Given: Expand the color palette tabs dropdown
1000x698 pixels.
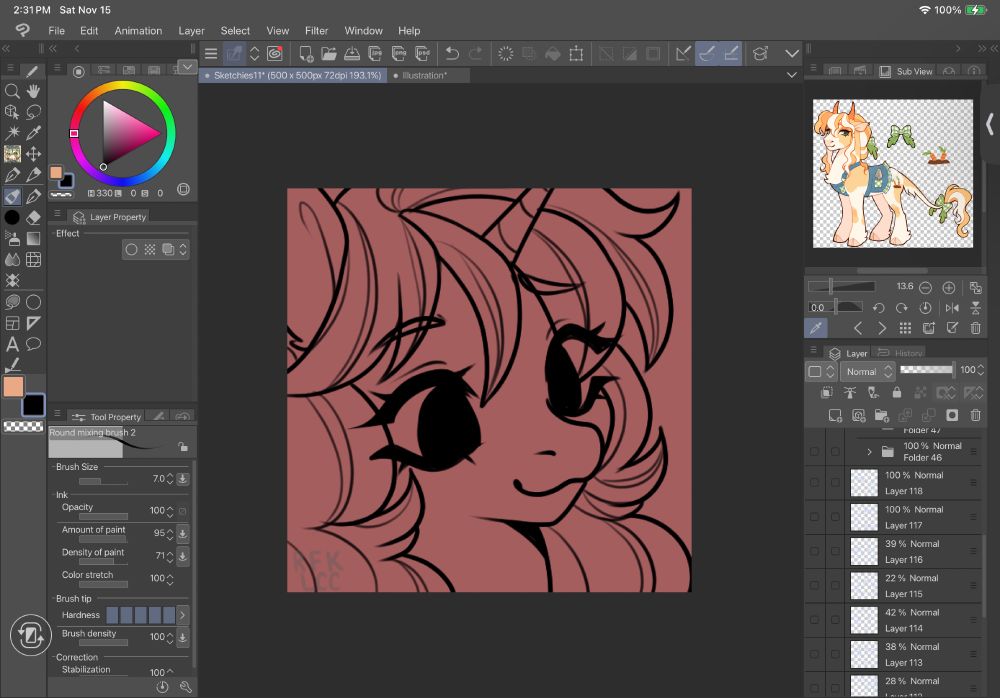Looking at the screenshot, I should coord(187,67).
